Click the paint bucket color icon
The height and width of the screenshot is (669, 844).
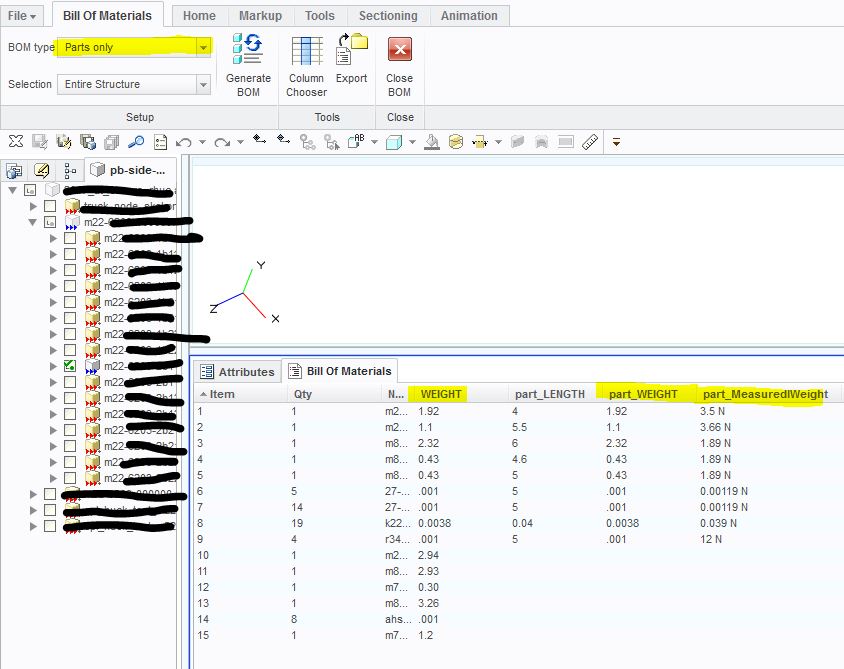(432, 142)
